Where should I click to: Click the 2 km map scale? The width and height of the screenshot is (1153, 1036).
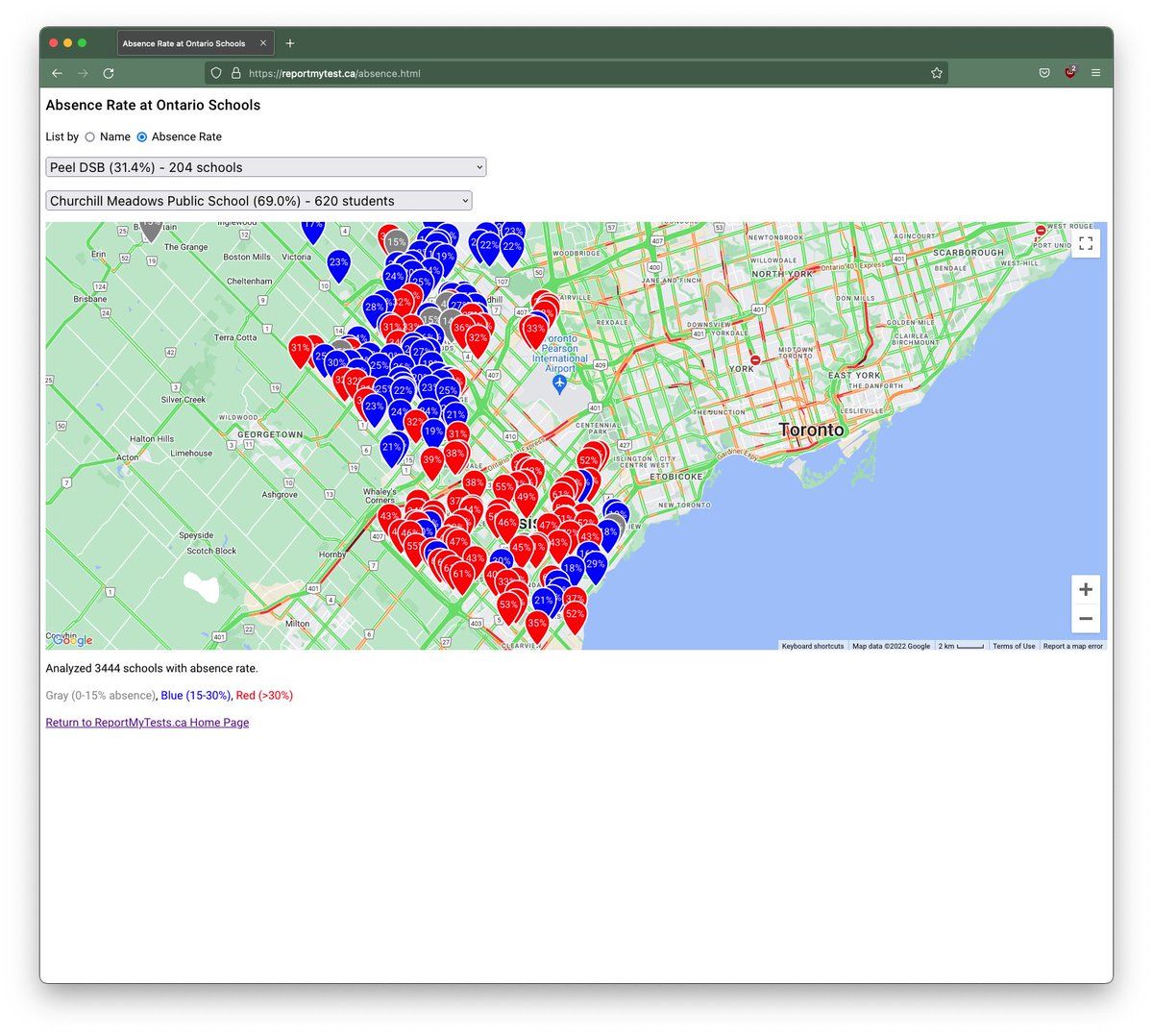[x=961, y=646]
